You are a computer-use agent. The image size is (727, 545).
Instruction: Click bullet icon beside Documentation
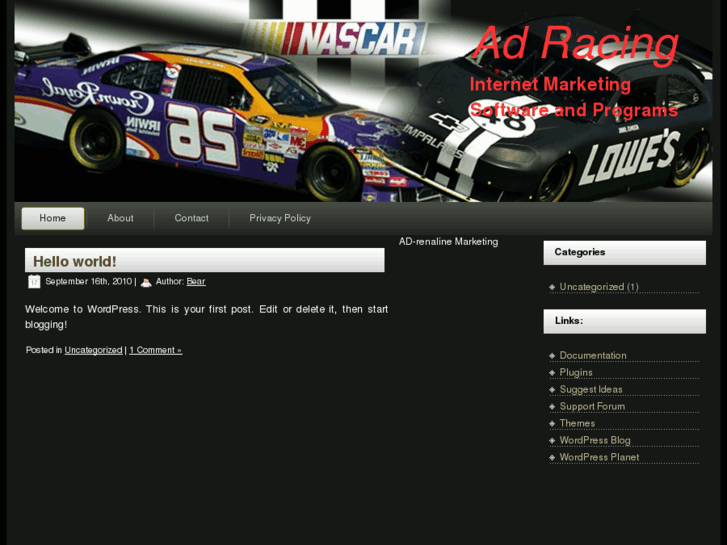(552, 356)
